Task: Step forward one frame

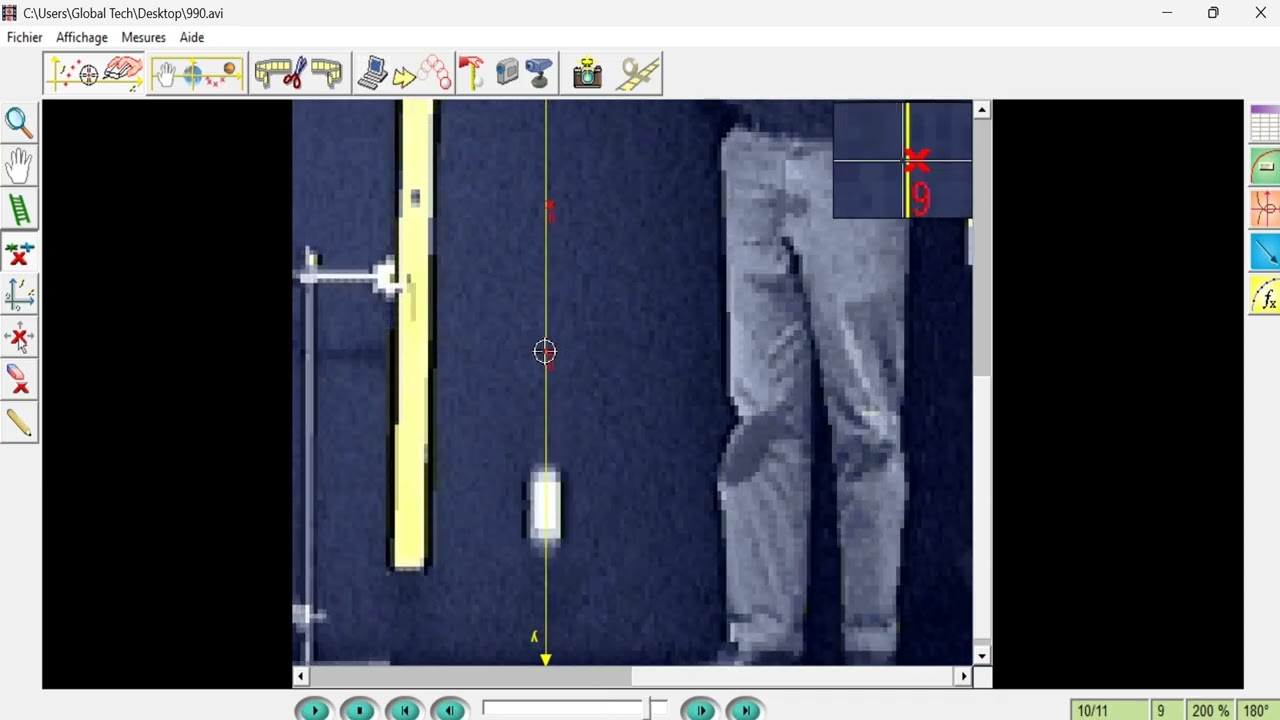Action: pyautogui.click(x=700, y=710)
